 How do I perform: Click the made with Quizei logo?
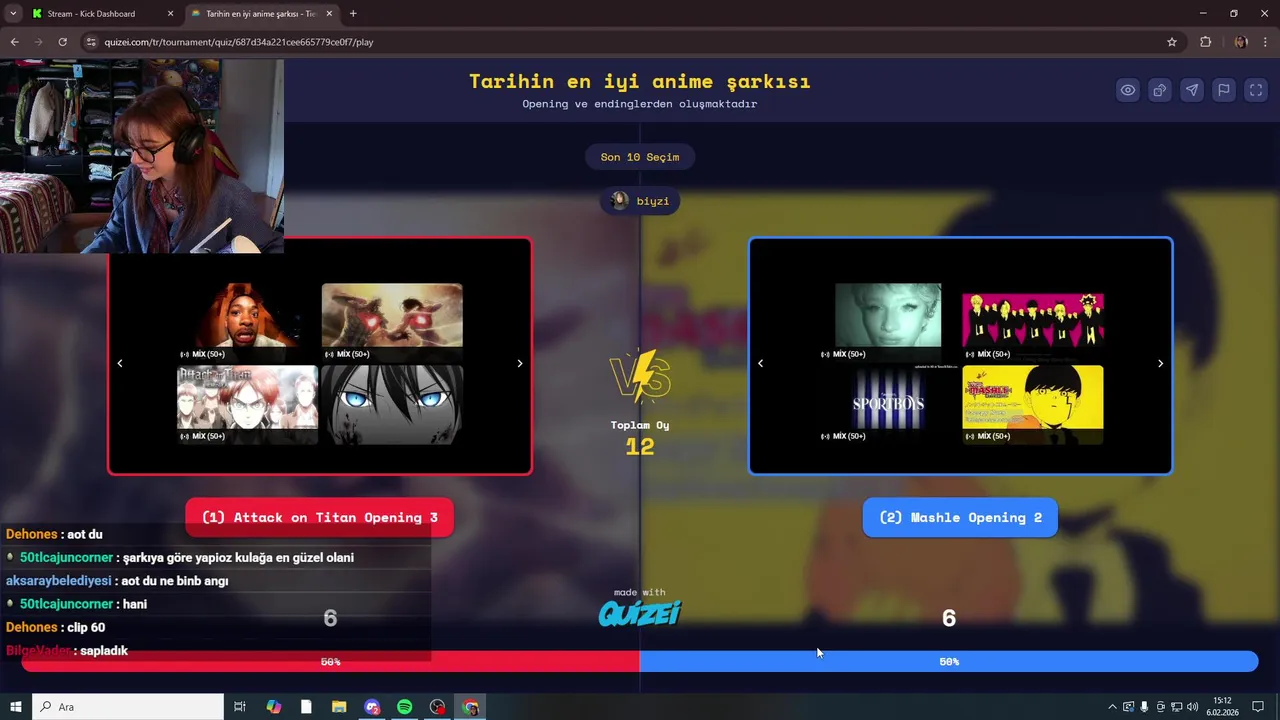(640, 607)
